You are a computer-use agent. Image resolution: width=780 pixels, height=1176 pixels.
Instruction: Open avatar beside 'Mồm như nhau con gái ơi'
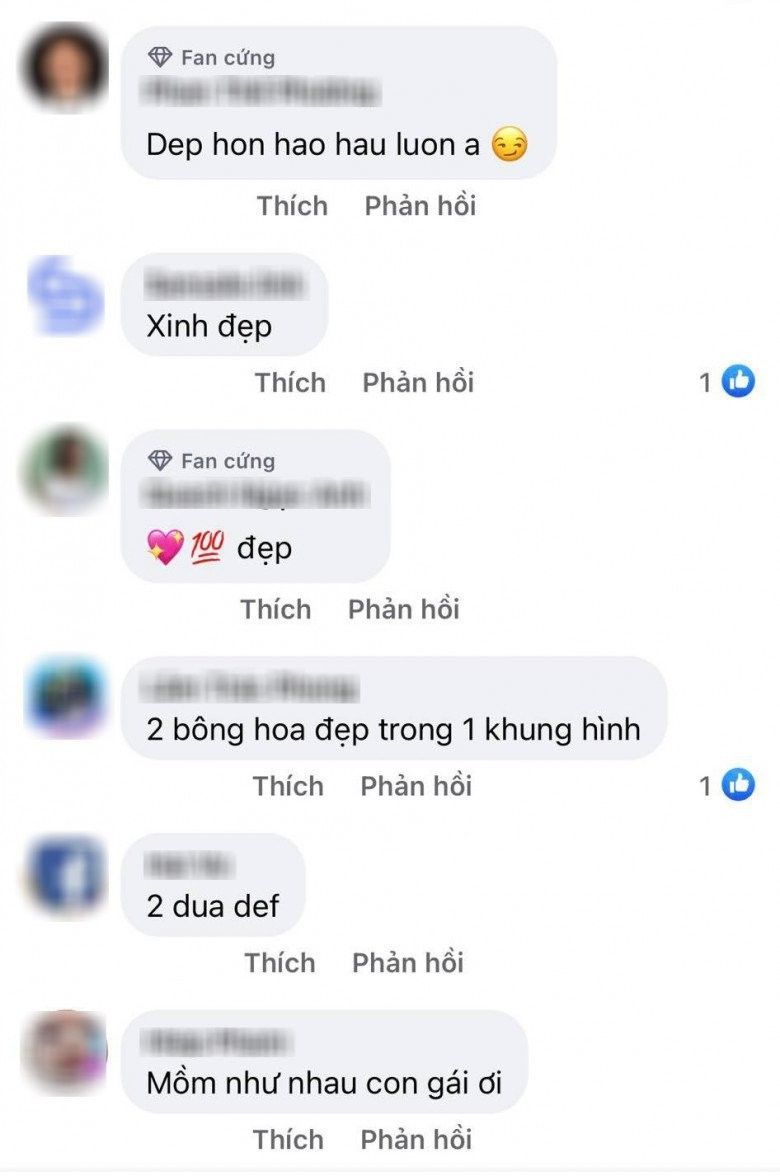(x=64, y=1052)
